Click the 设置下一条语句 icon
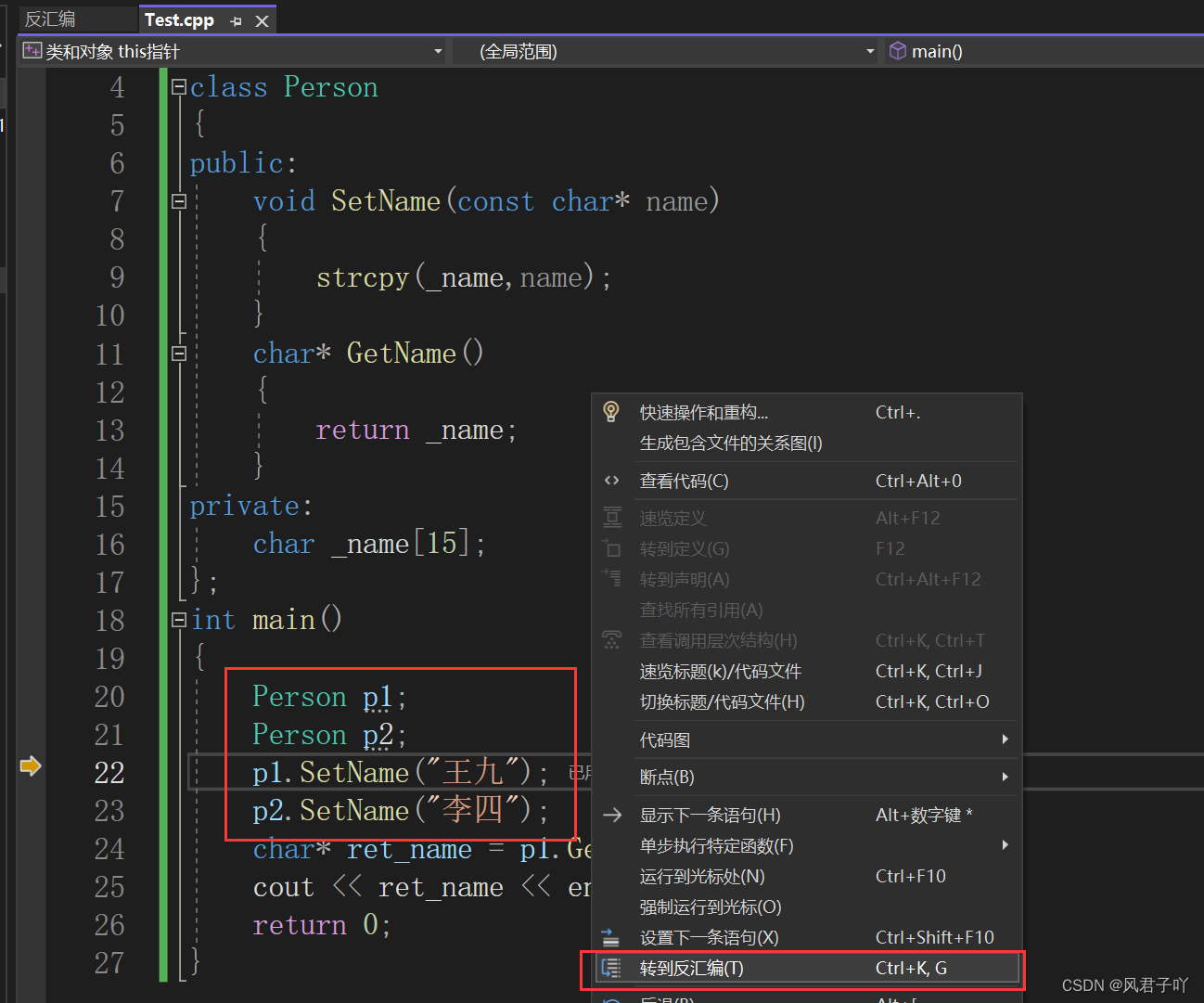Viewport: 1204px width, 1003px height. tap(610, 937)
